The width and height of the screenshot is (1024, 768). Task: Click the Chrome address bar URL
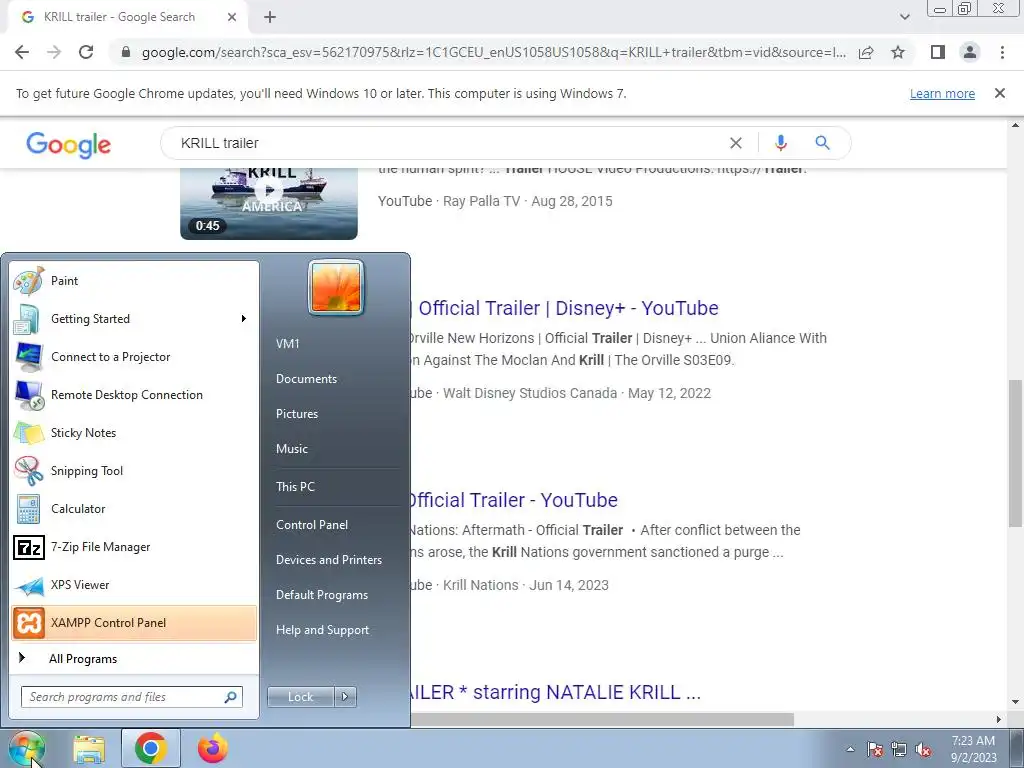click(x=493, y=52)
